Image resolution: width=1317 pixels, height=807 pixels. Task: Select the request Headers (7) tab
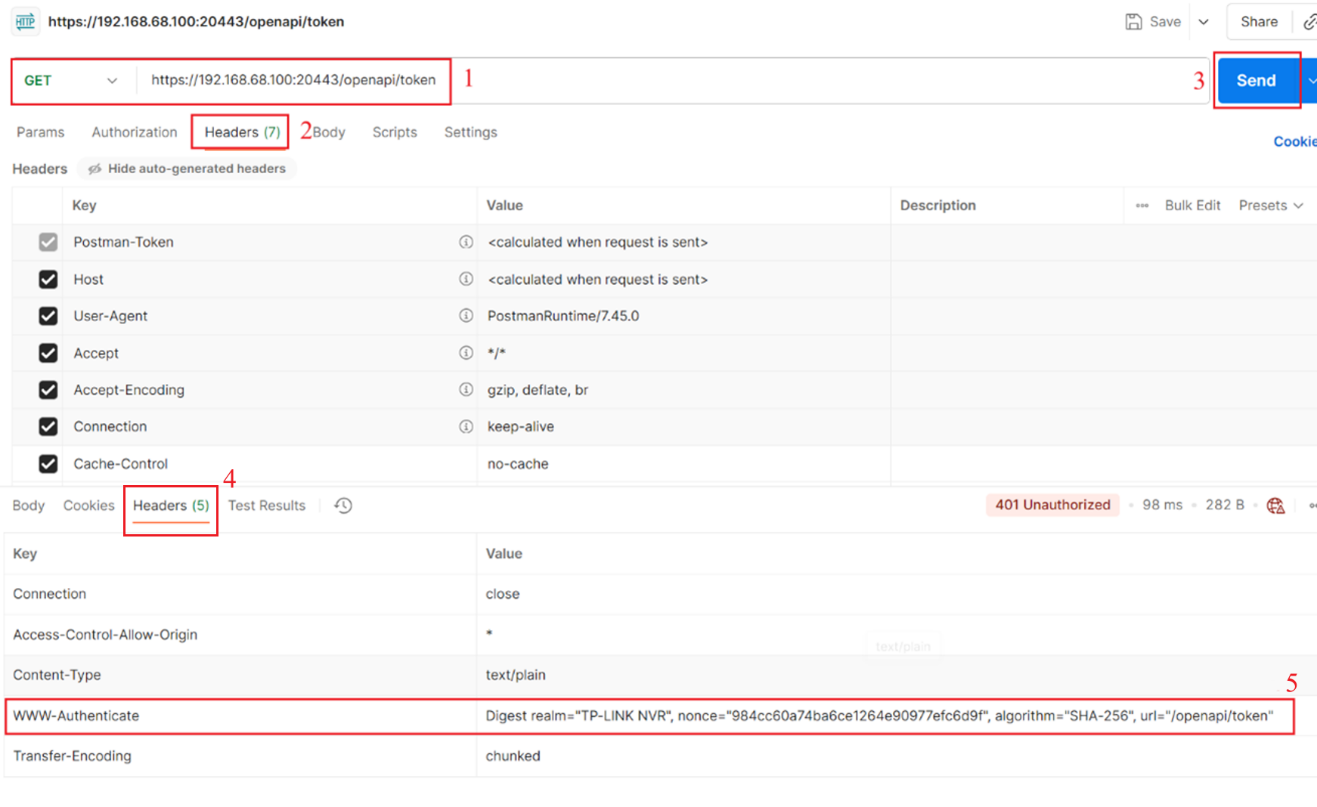(x=242, y=132)
